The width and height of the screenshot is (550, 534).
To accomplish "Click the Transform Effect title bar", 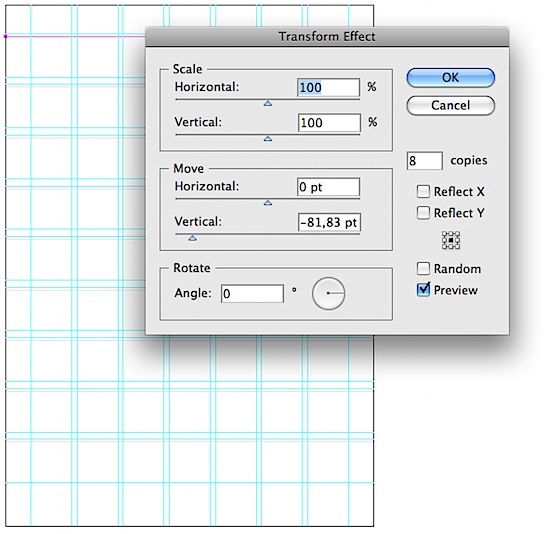I will coord(327,36).
